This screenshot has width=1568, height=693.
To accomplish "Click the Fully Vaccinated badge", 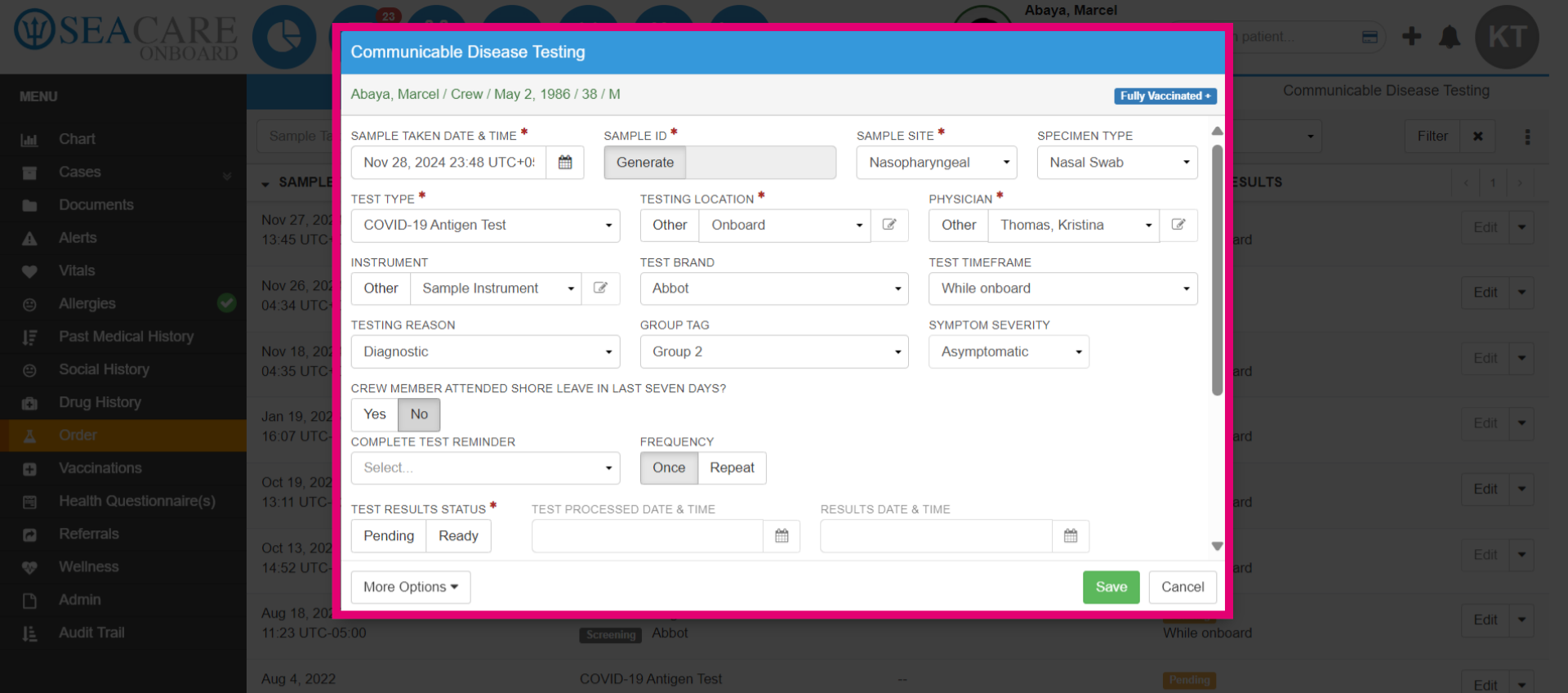I will click(1165, 96).
